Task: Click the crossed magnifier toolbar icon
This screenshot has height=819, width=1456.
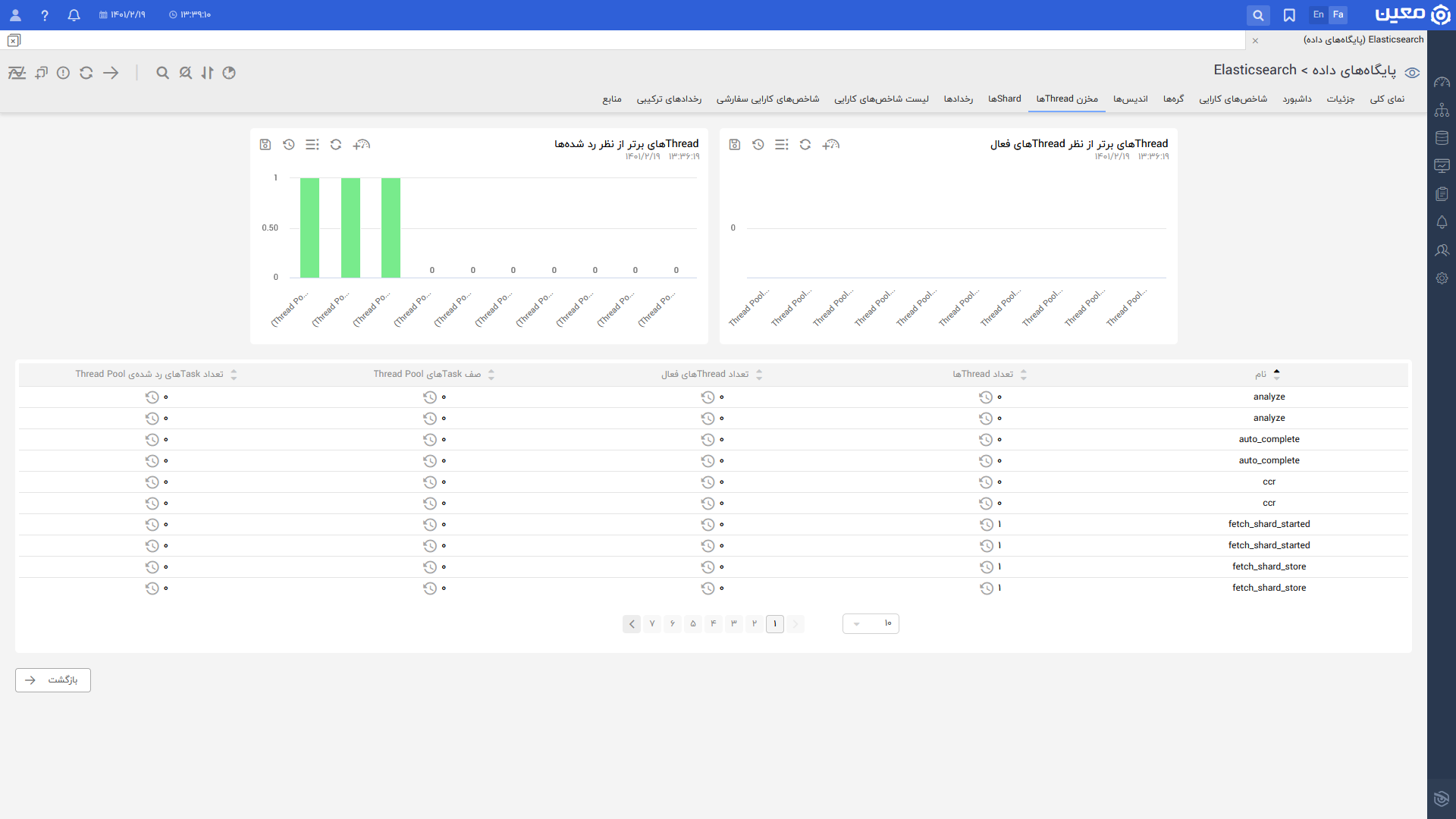Action: pos(185,73)
